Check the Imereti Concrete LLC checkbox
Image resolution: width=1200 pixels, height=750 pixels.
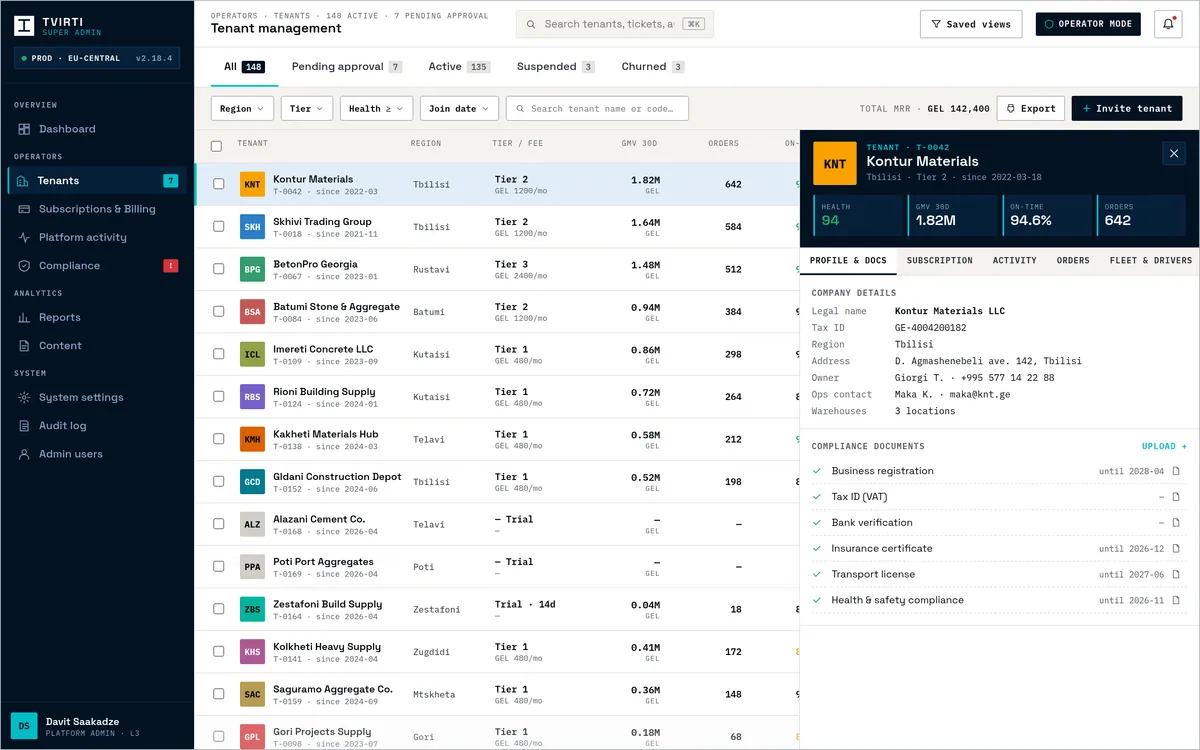click(218, 354)
